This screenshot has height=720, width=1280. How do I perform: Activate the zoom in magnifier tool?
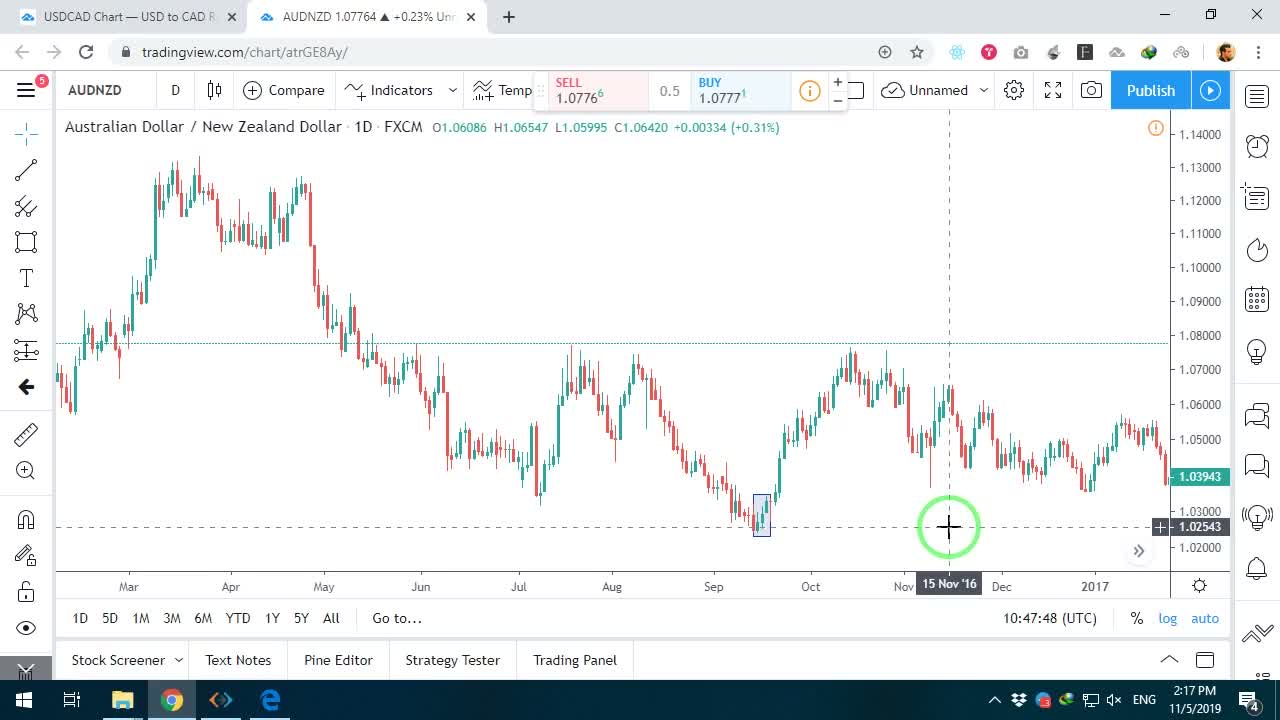pyautogui.click(x=26, y=471)
